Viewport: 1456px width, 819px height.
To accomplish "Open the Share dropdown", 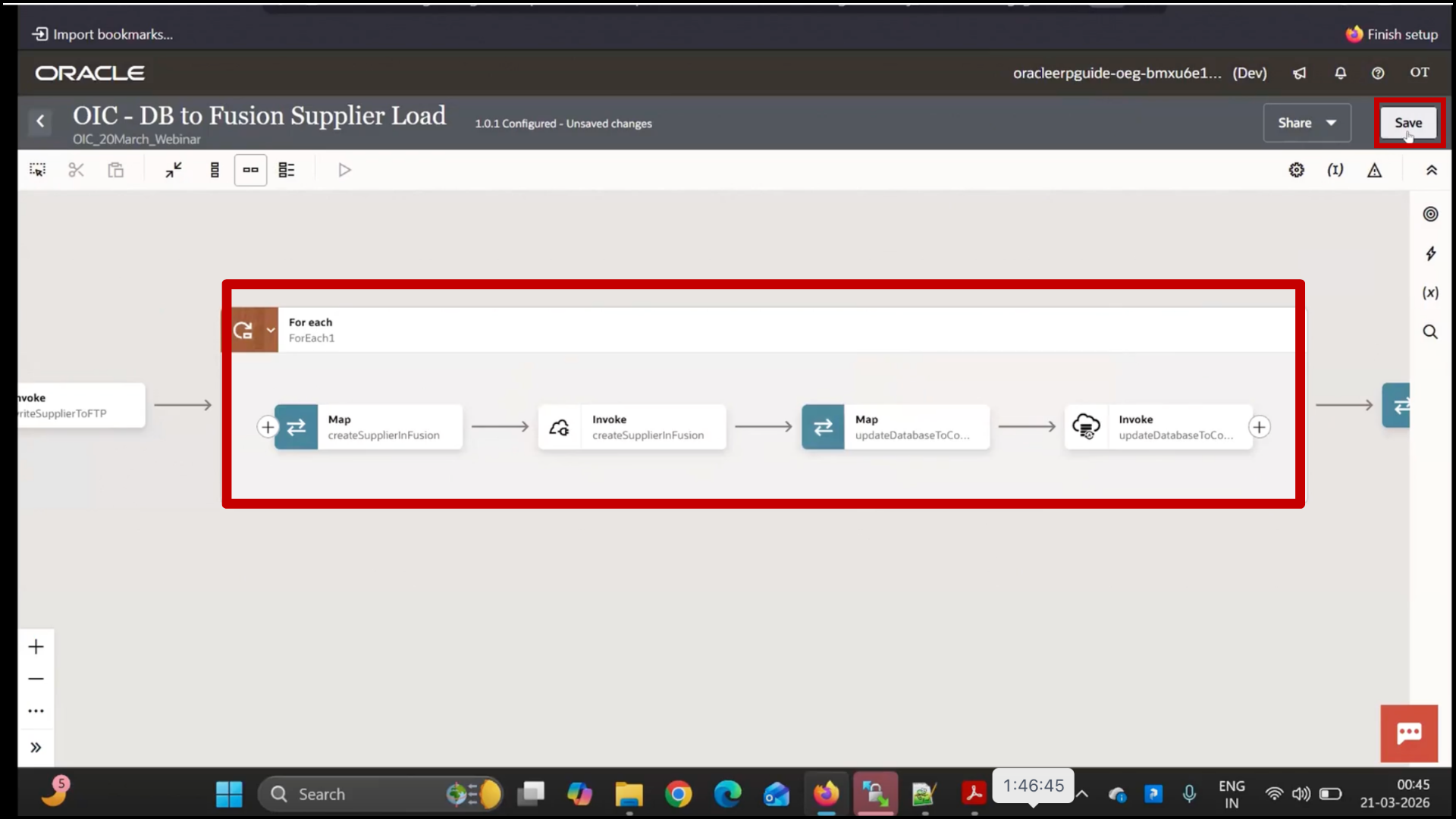I will click(x=1307, y=123).
